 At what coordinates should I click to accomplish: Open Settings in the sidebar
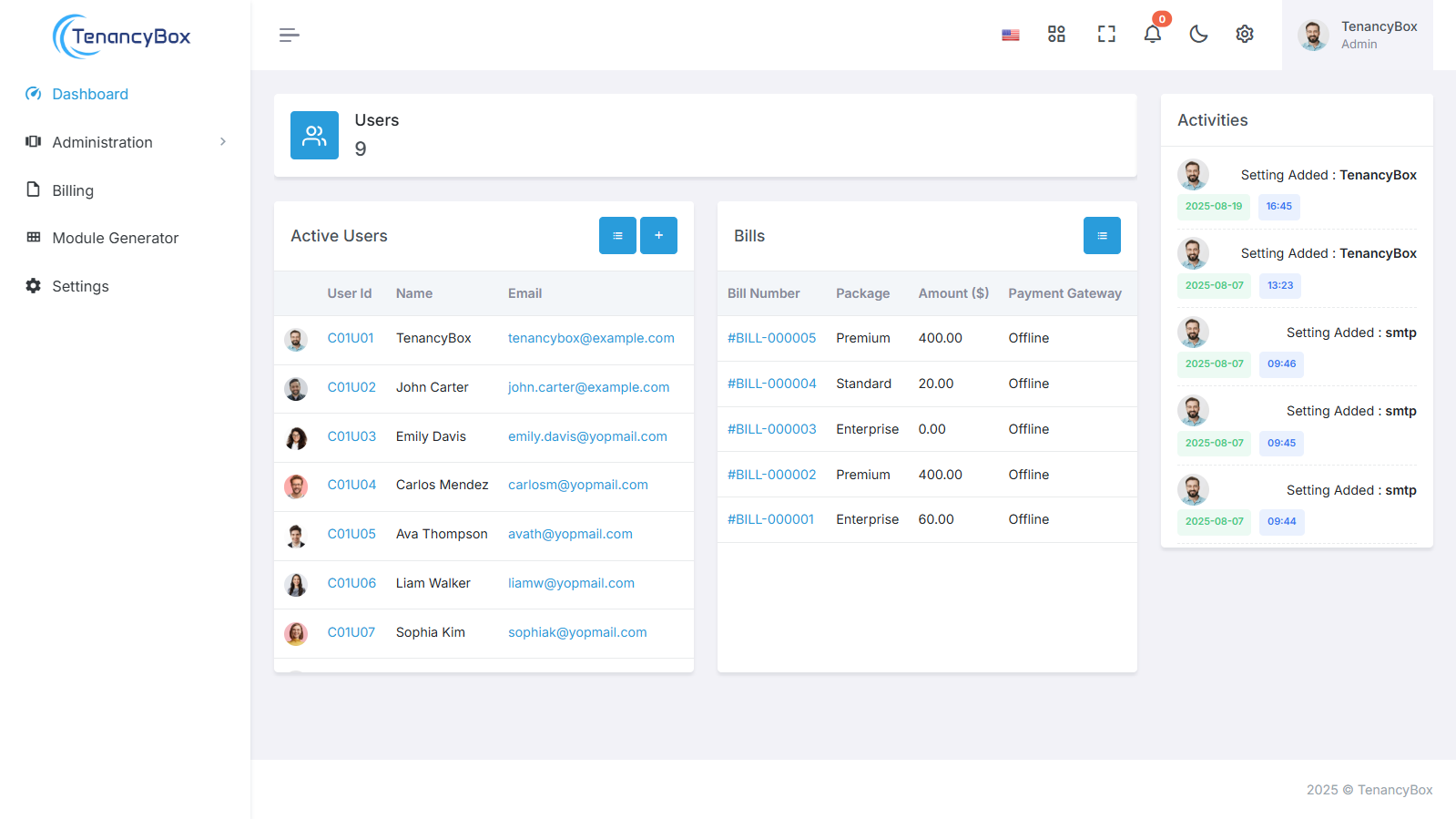80,286
